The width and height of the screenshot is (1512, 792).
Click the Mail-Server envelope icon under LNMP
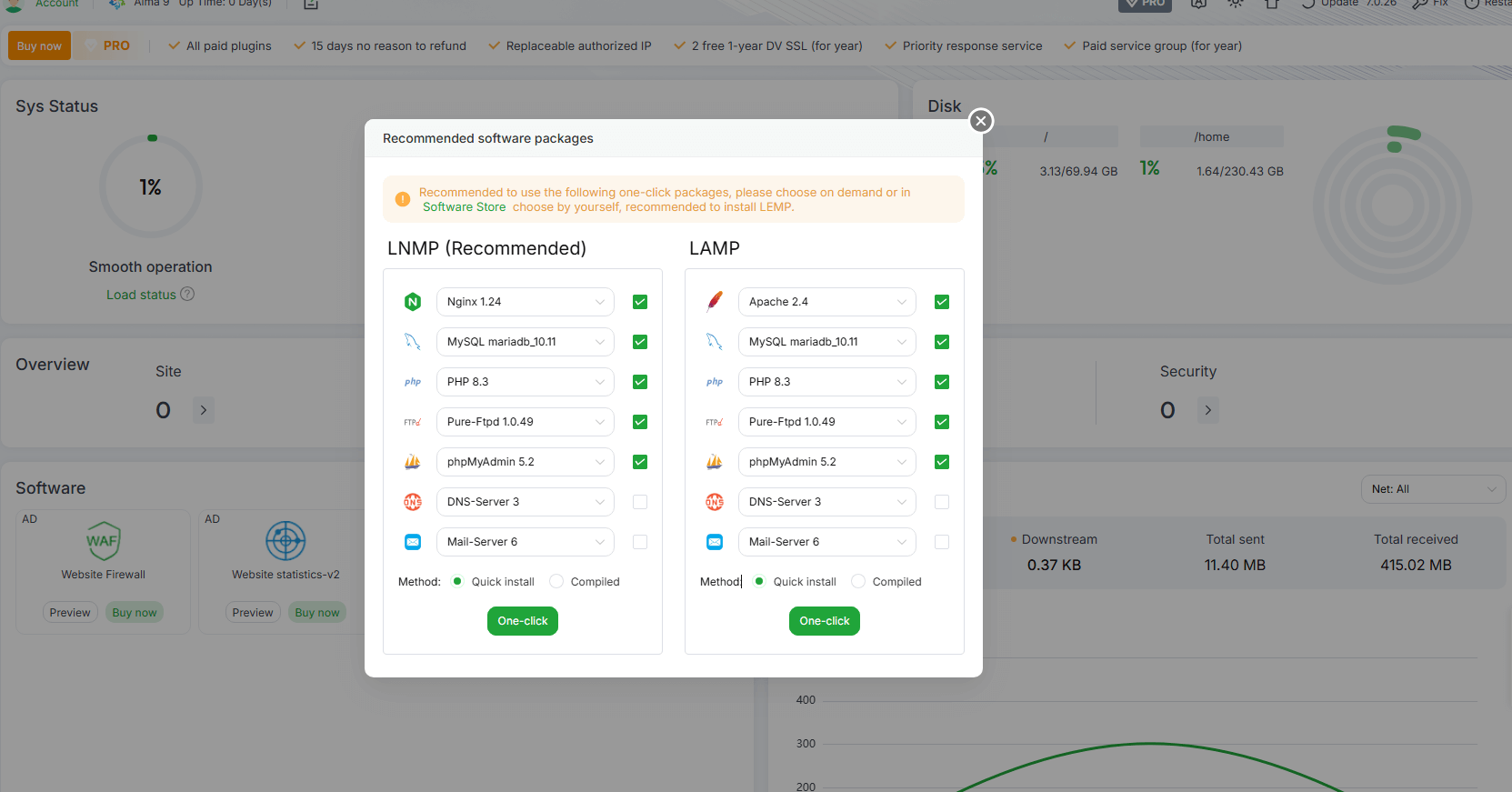[413, 542]
